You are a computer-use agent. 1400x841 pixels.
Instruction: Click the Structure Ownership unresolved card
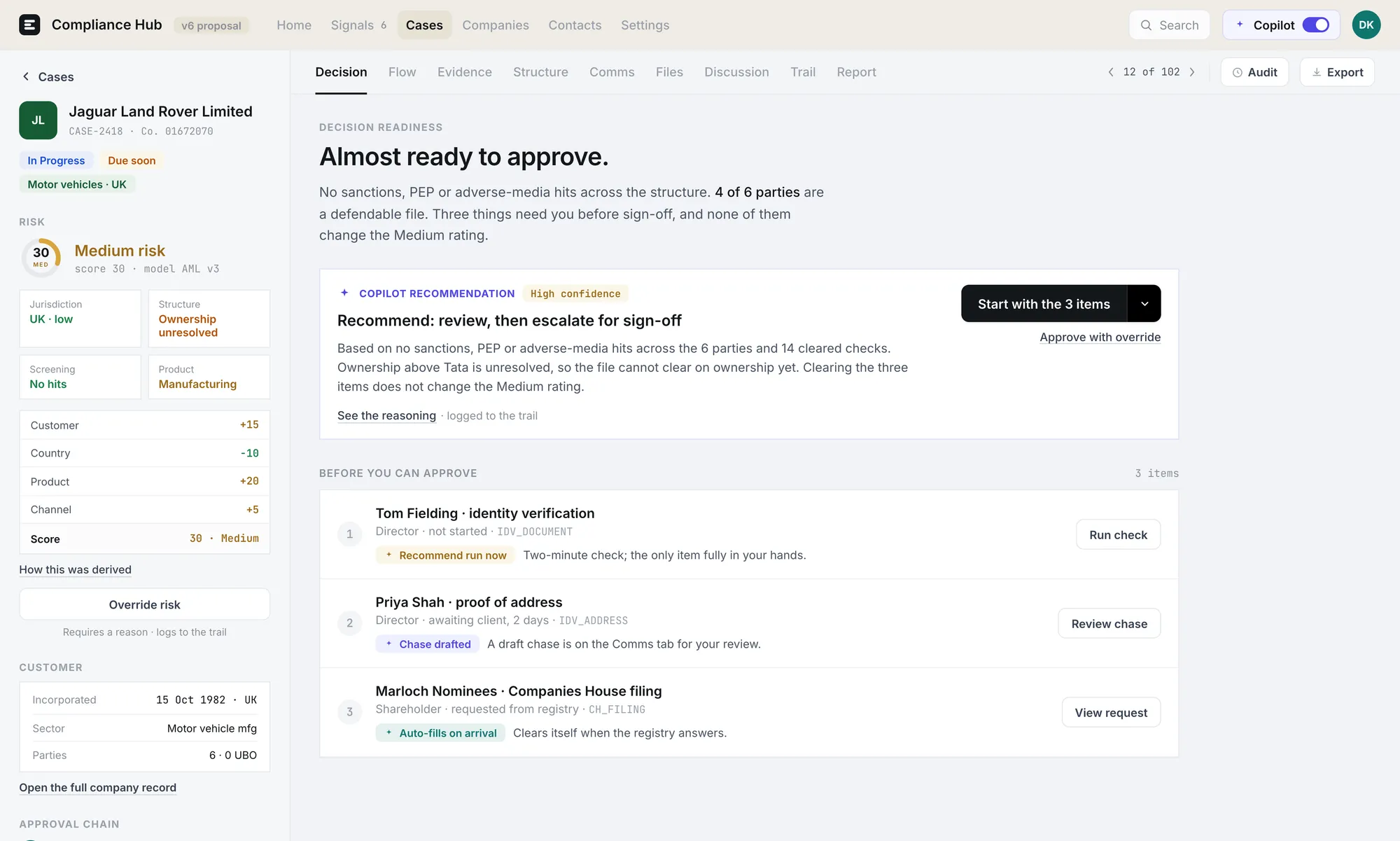209,319
